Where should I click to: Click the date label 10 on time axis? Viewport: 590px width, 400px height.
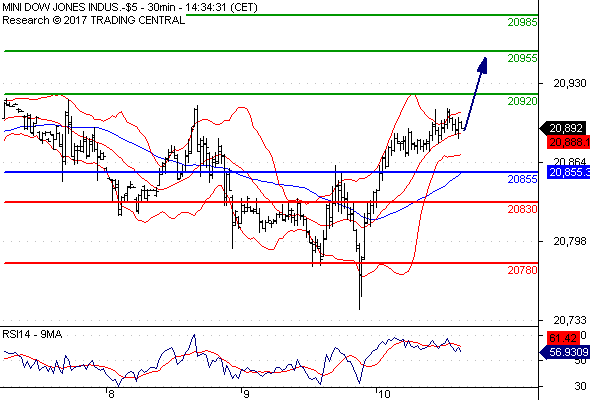(x=384, y=394)
